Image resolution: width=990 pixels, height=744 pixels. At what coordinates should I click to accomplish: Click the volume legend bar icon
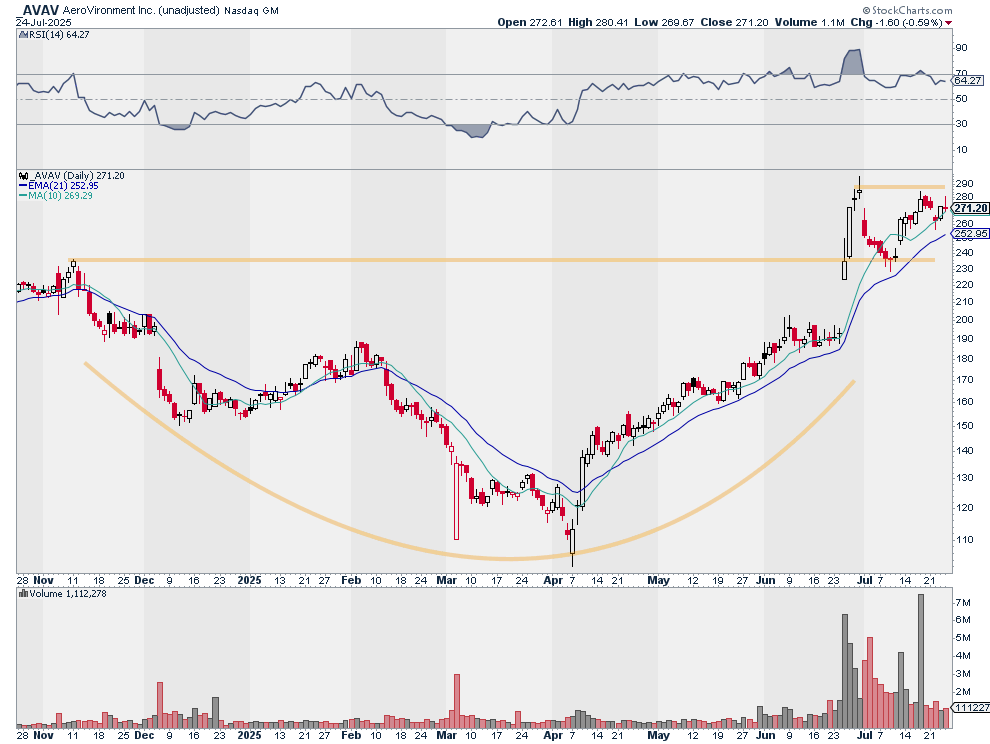[23, 594]
